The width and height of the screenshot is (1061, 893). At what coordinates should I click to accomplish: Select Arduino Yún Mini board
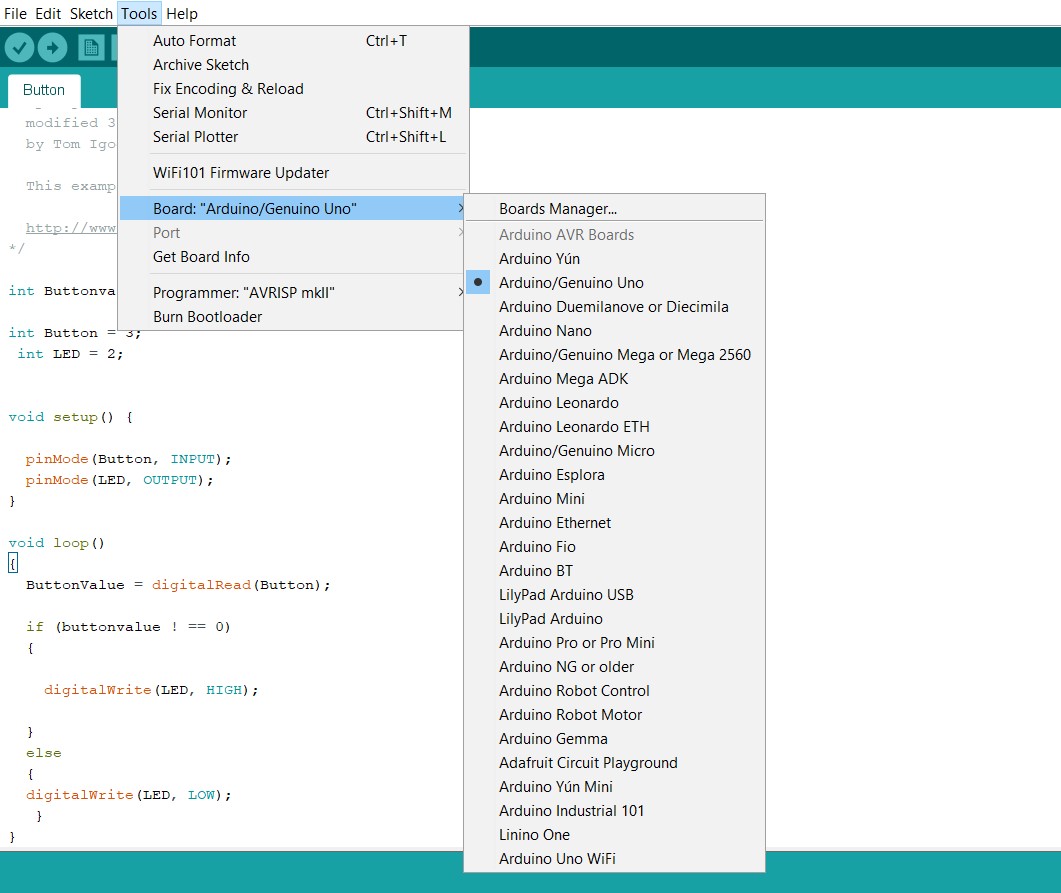click(614, 787)
